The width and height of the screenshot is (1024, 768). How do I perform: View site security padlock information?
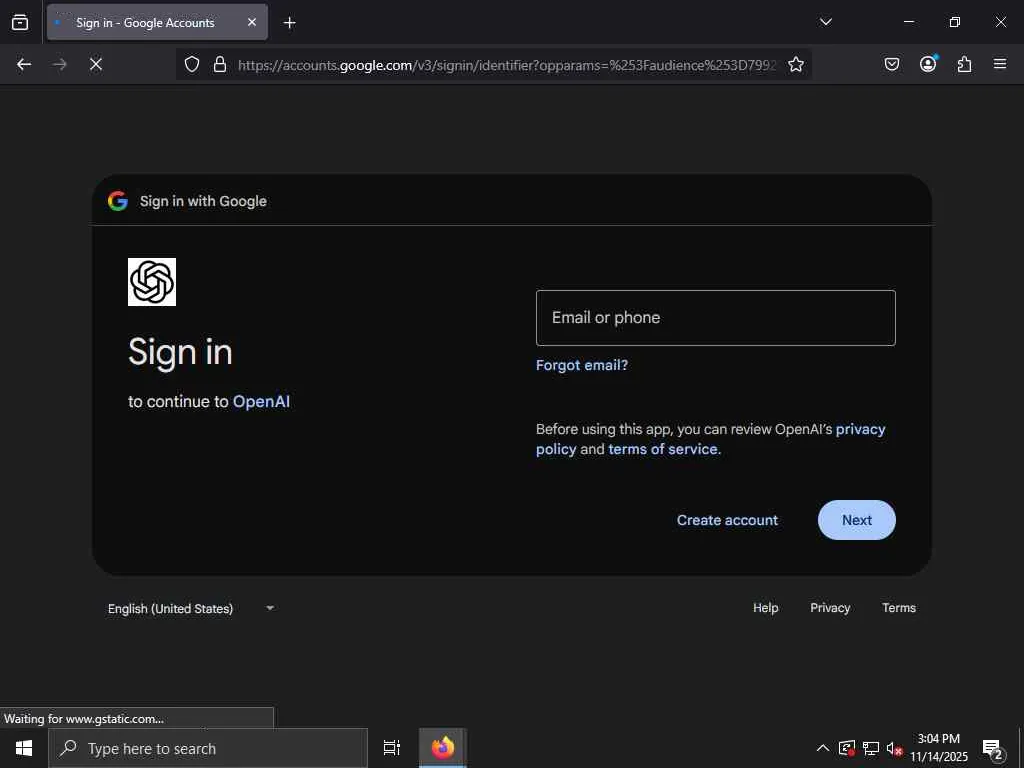click(220, 64)
